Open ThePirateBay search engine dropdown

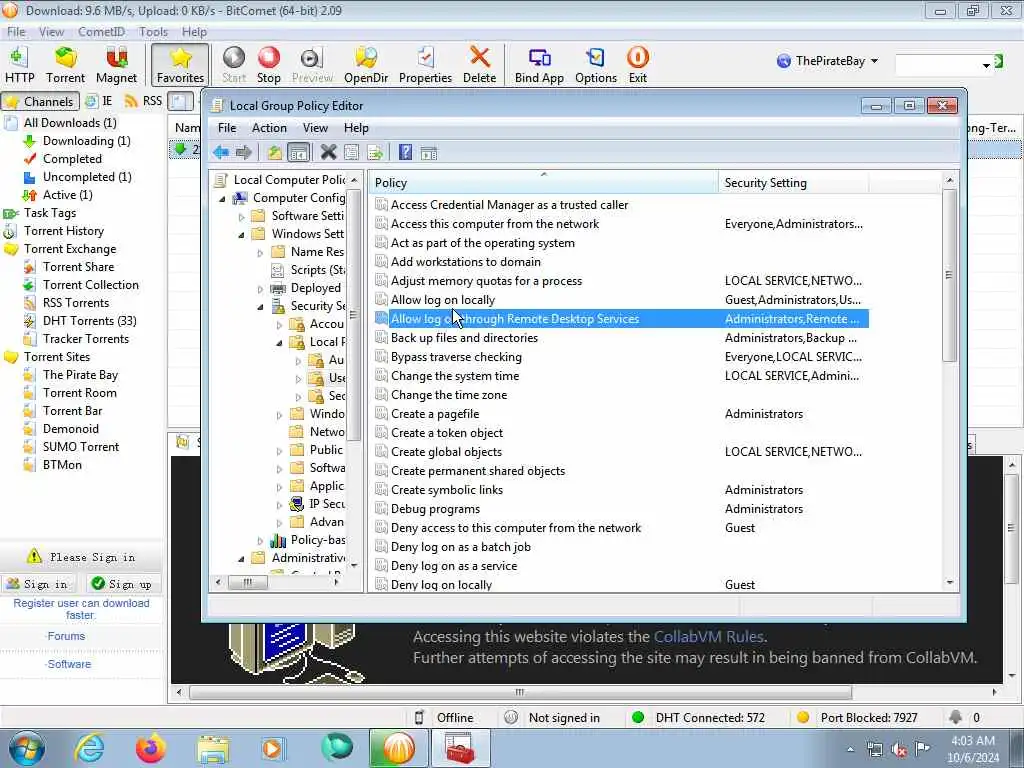[827, 61]
